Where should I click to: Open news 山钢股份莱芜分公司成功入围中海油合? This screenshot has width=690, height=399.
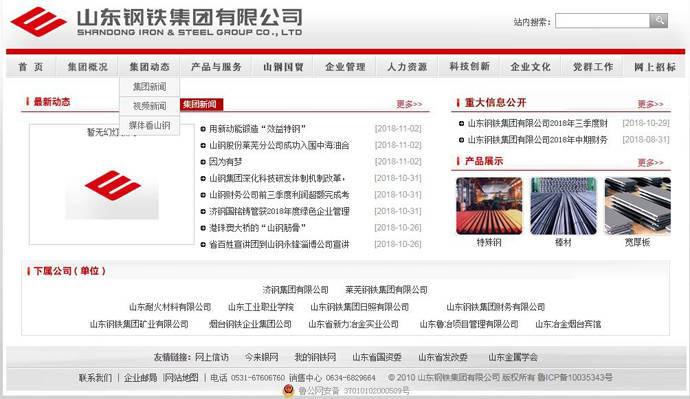click(279, 145)
